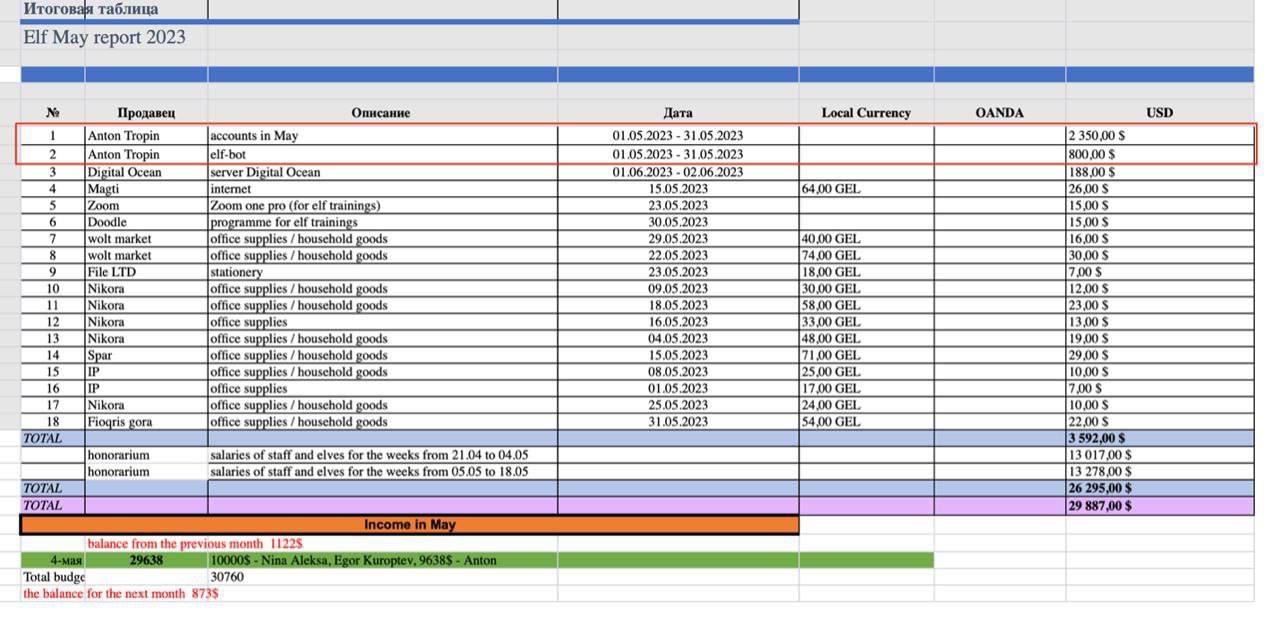Select the 'OANDA' column header

(999, 113)
